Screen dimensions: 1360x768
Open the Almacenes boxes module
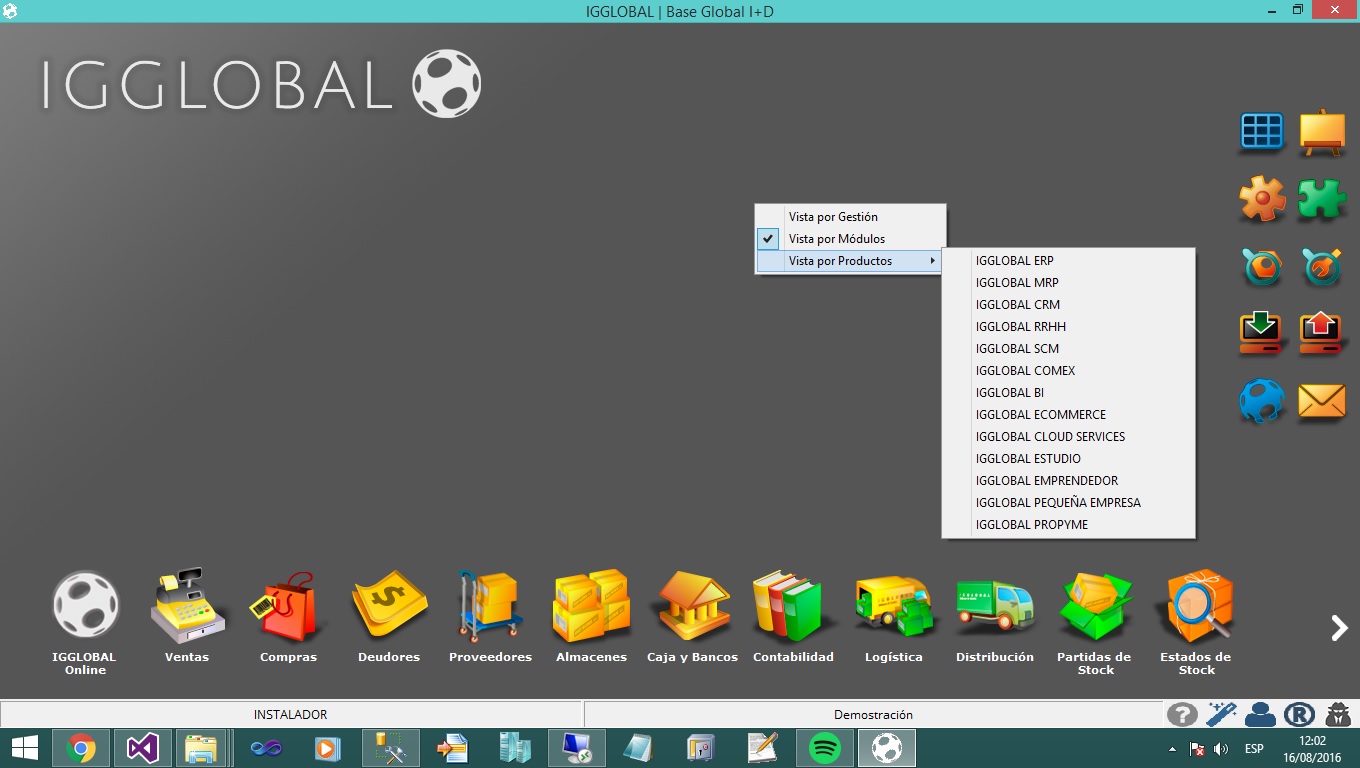tap(591, 615)
